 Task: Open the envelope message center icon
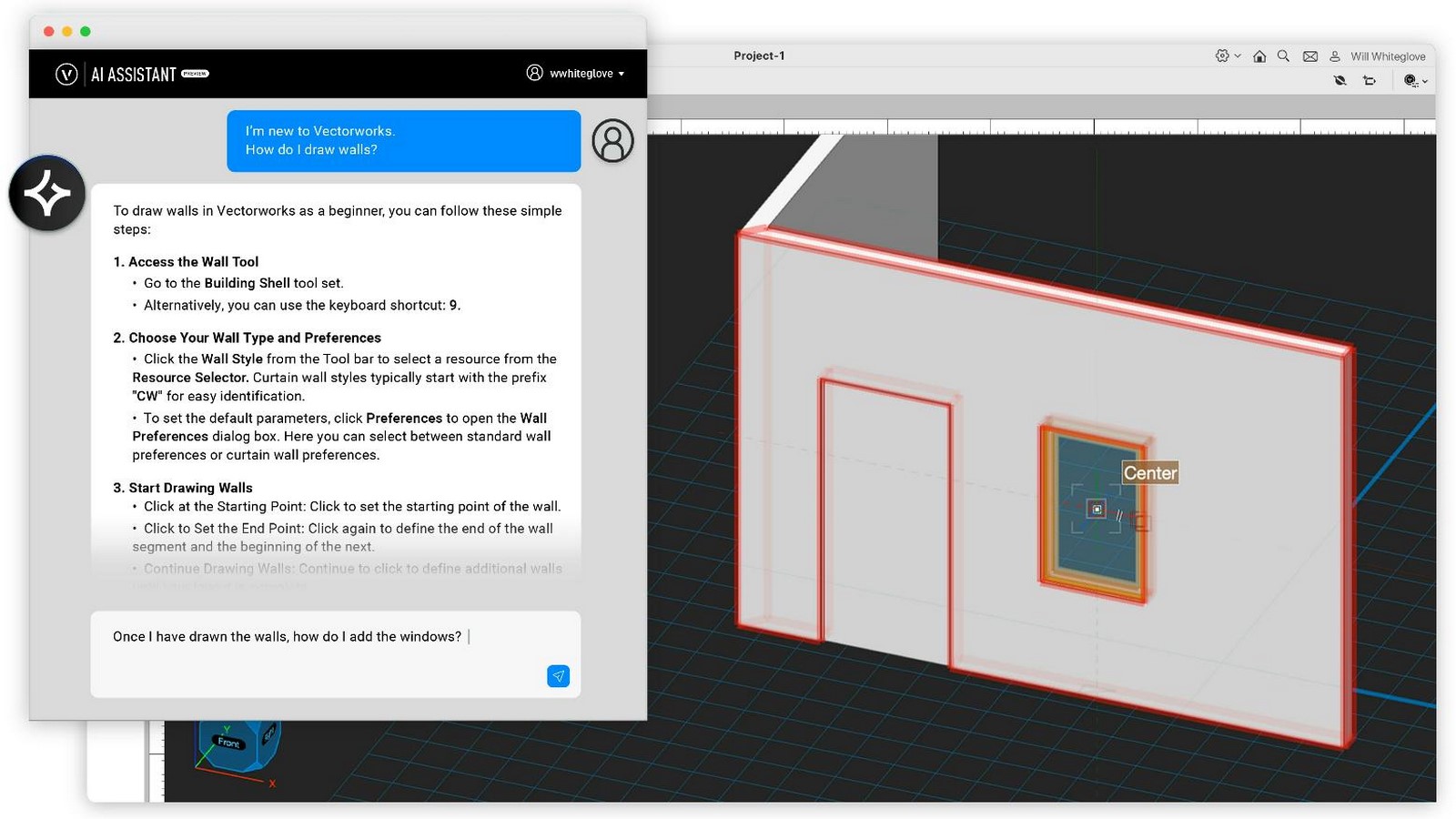(1309, 56)
